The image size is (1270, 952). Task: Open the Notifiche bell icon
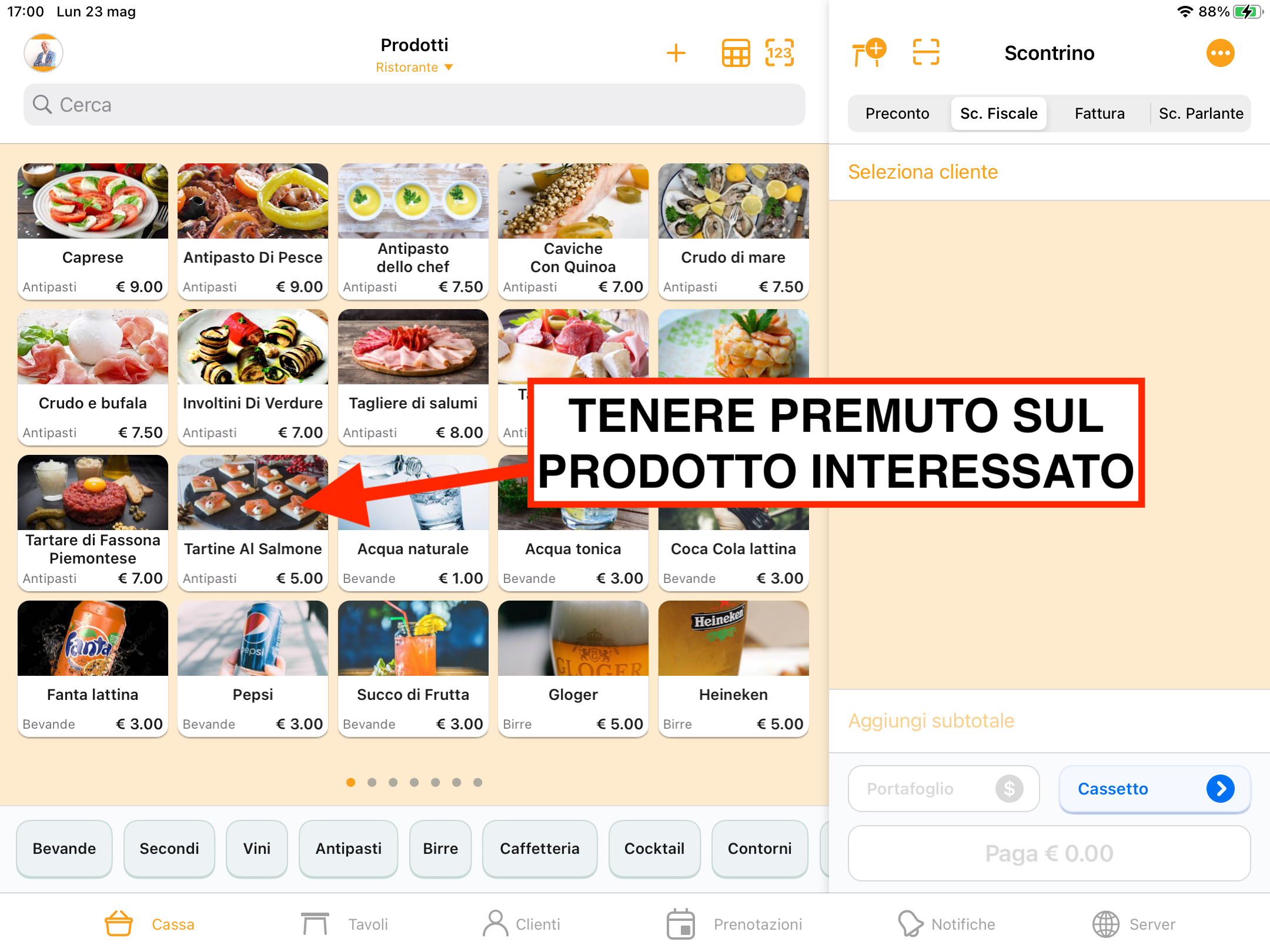coord(910,924)
